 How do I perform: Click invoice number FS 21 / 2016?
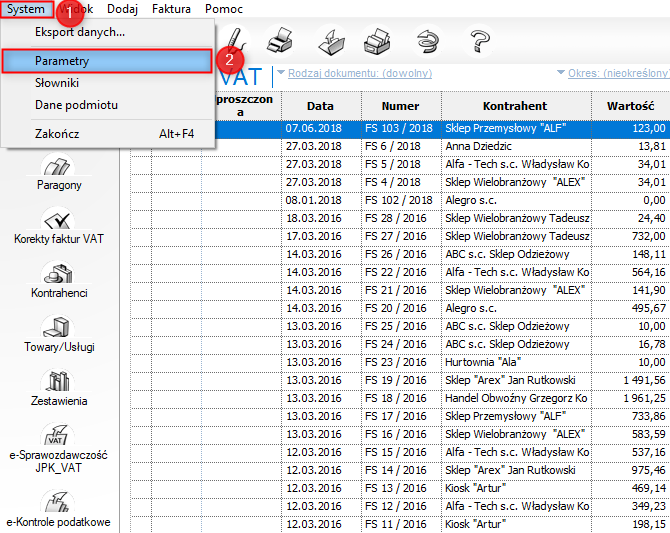(396, 290)
